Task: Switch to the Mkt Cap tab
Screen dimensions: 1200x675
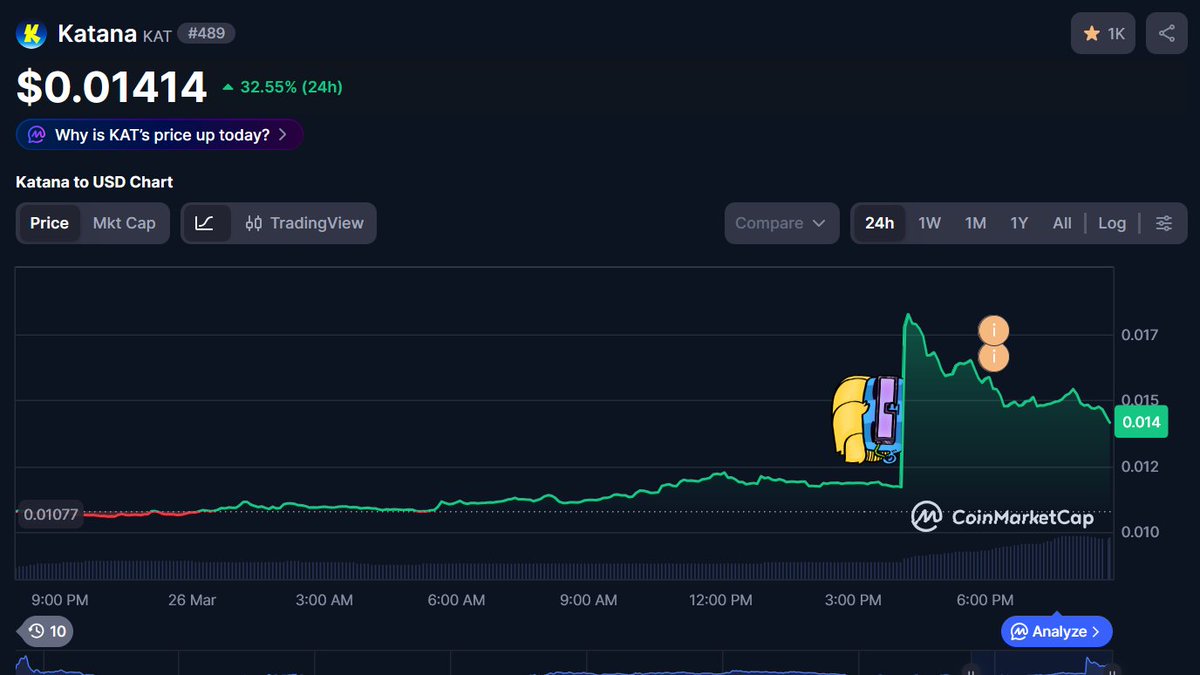Action: [x=124, y=223]
